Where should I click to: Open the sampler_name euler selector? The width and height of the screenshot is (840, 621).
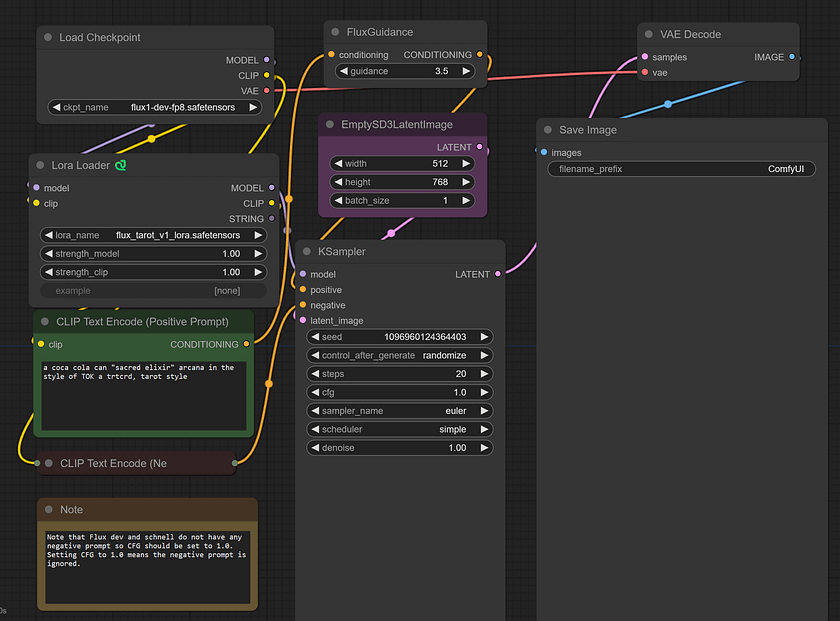pos(400,410)
